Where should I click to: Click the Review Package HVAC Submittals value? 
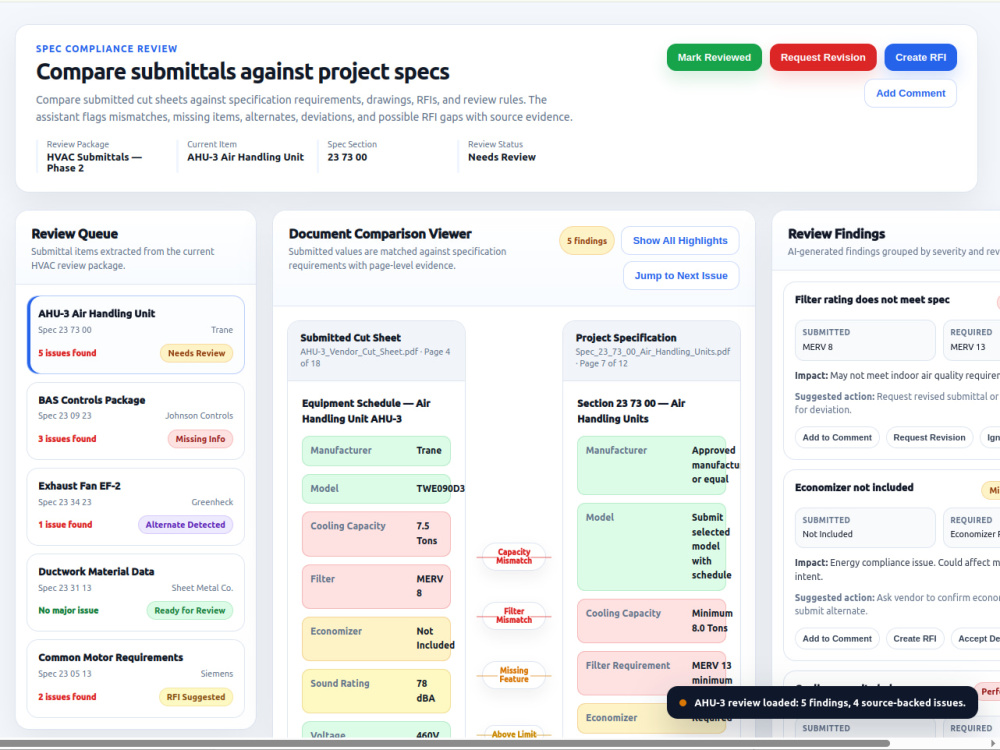(94, 163)
